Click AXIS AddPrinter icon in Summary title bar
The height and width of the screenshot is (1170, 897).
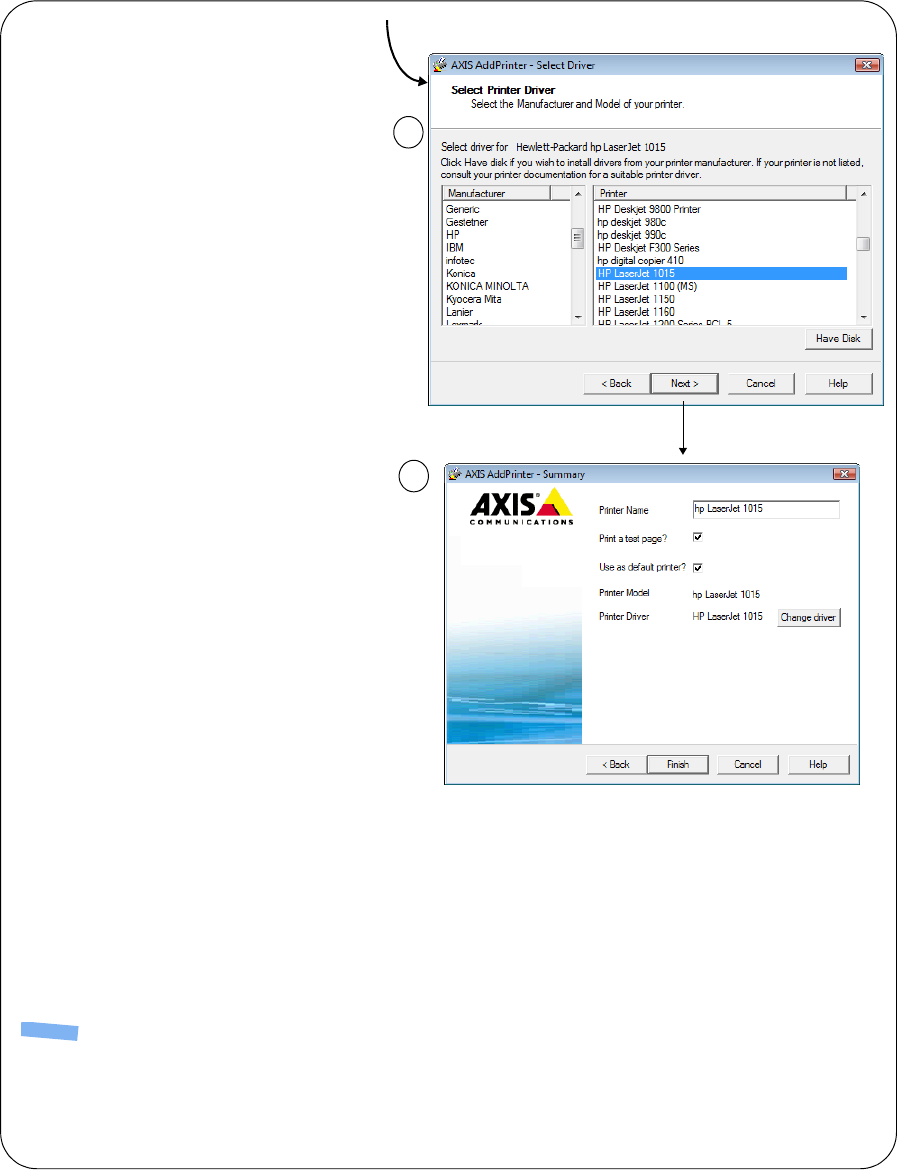tap(454, 474)
